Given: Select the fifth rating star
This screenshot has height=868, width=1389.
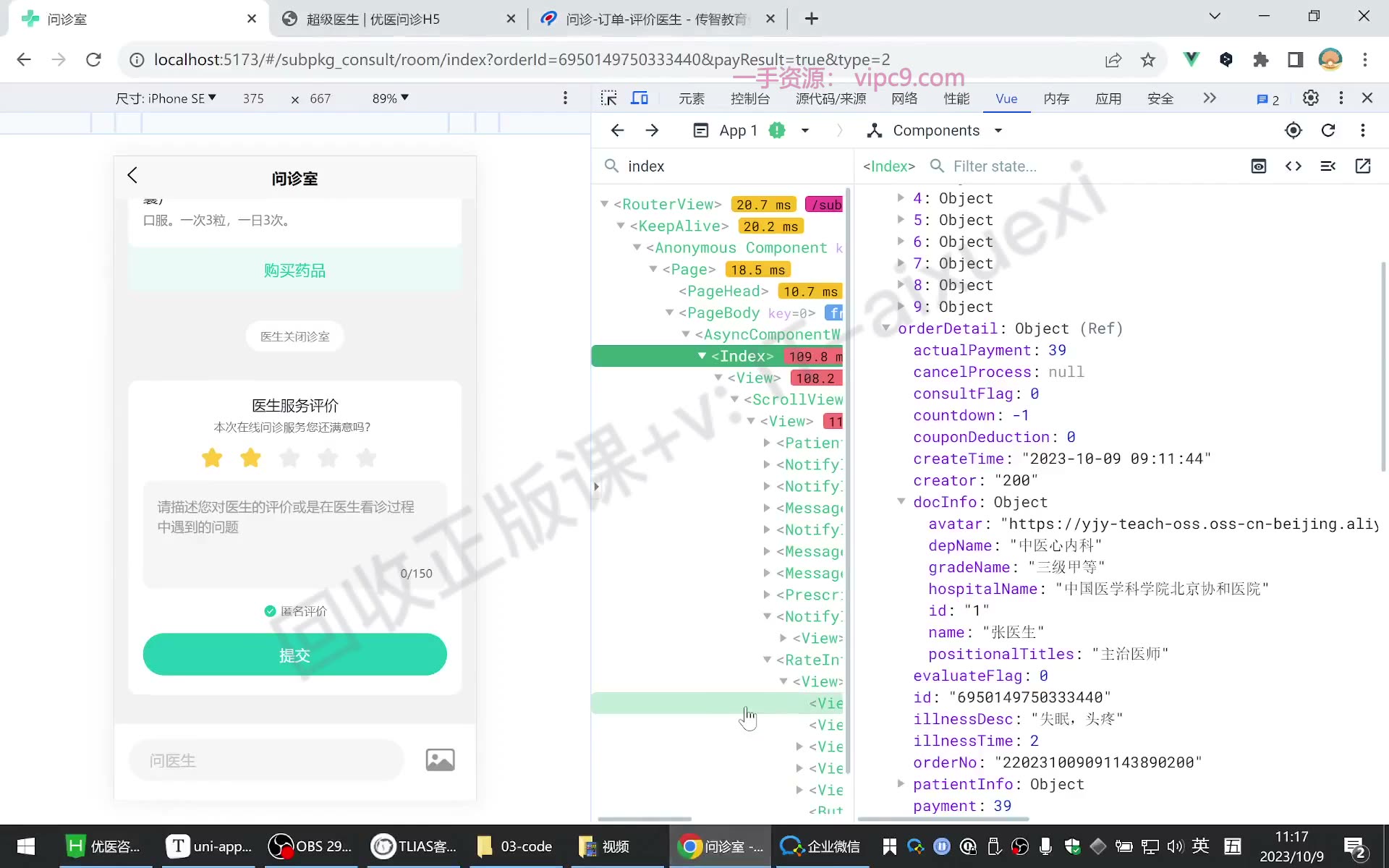Looking at the screenshot, I should pos(367,458).
